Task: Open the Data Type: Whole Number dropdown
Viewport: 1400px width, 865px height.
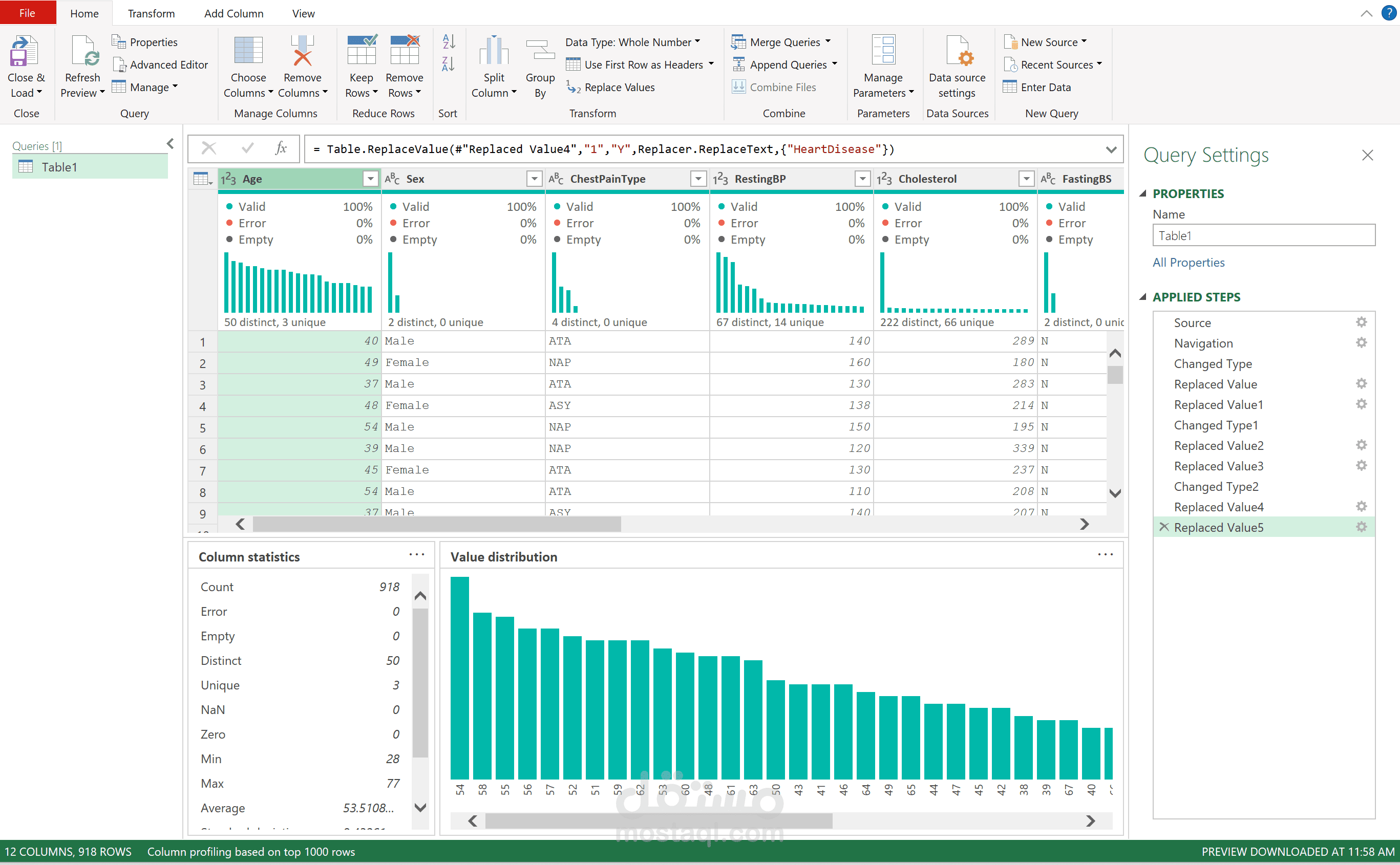Action: pyautogui.click(x=632, y=42)
